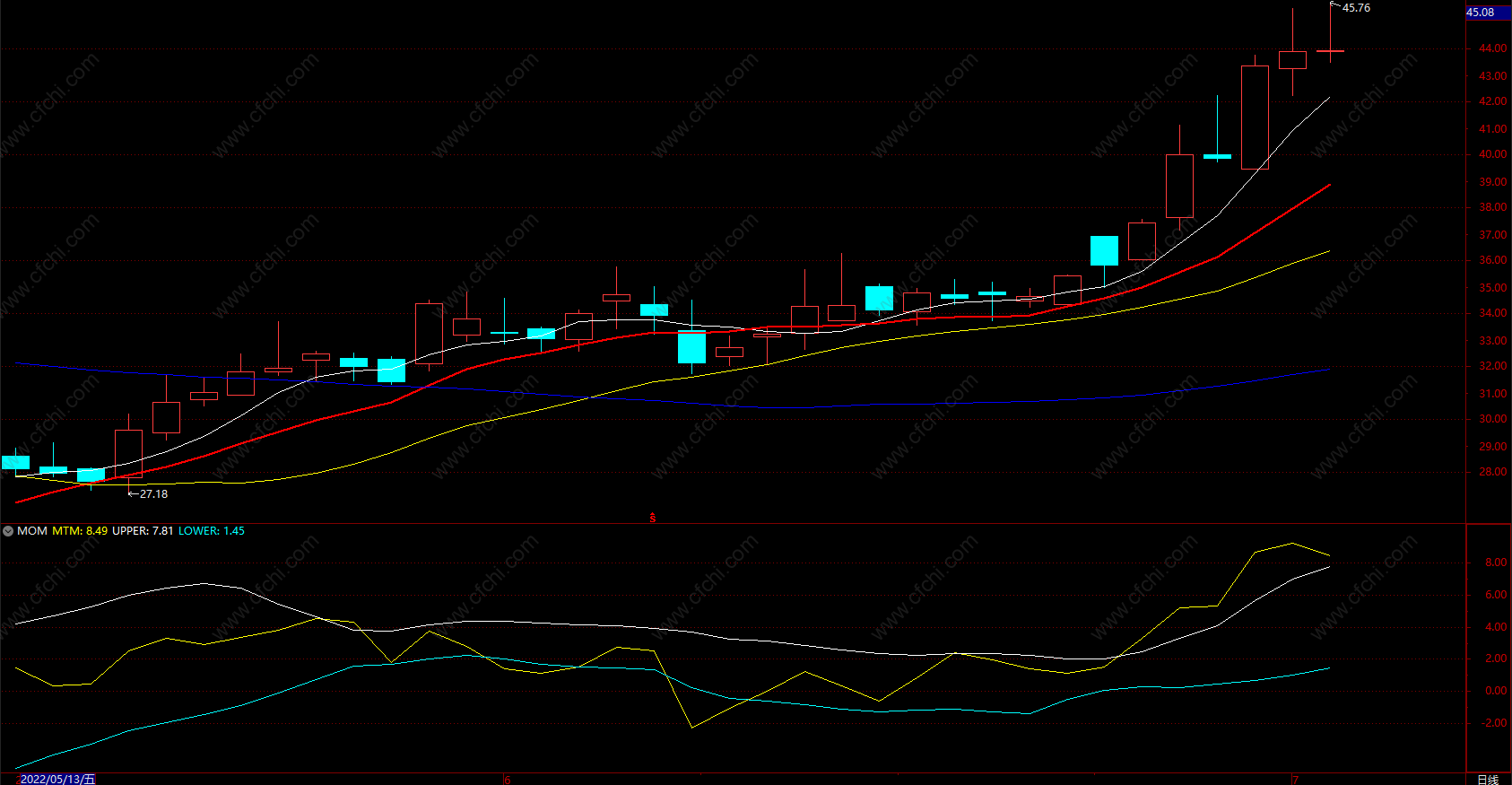The height and width of the screenshot is (785, 1512).
Task: Click the MTM: 8.49 value
Action: 80,531
